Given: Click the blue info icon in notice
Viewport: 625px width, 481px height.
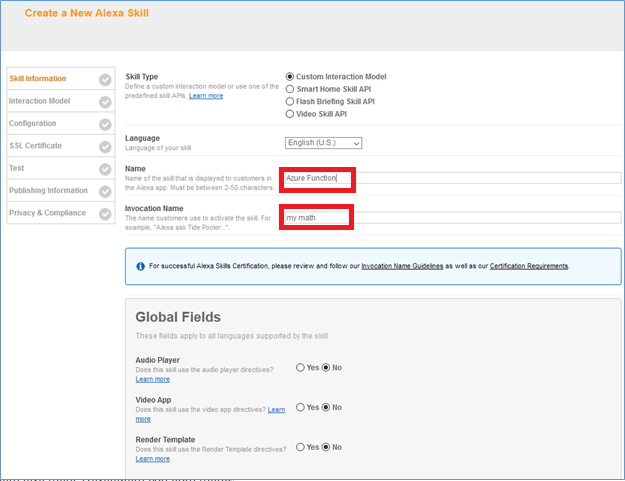Looking at the screenshot, I should click(x=139, y=266).
